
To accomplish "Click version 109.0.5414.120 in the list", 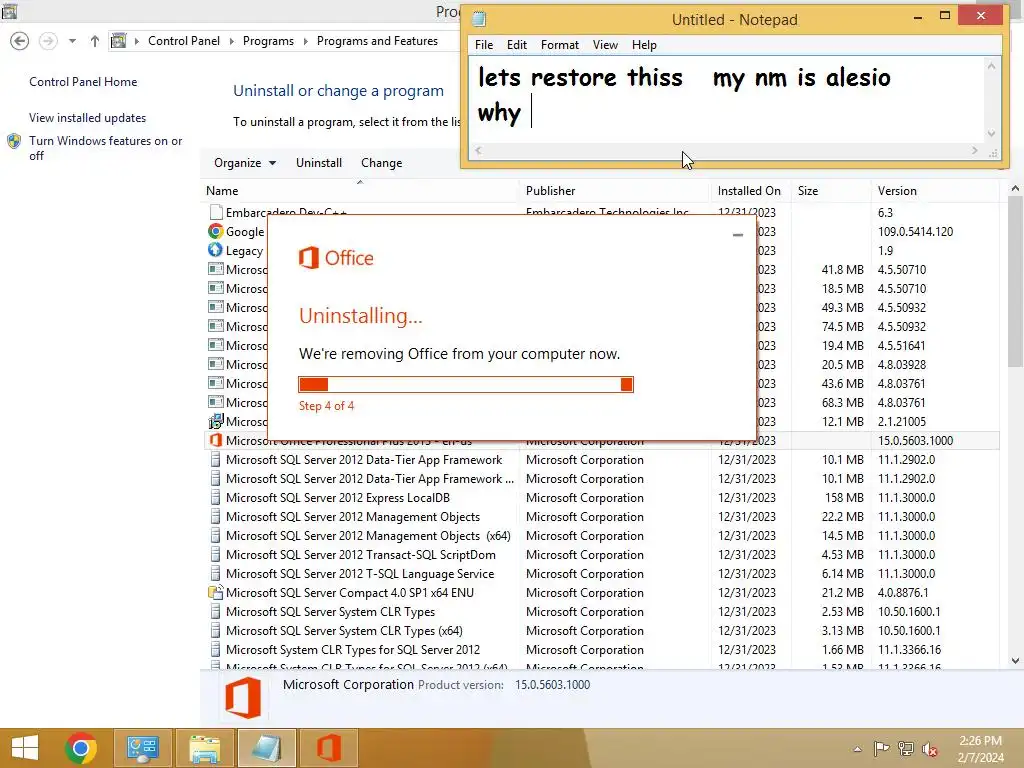I will (x=915, y=231).
